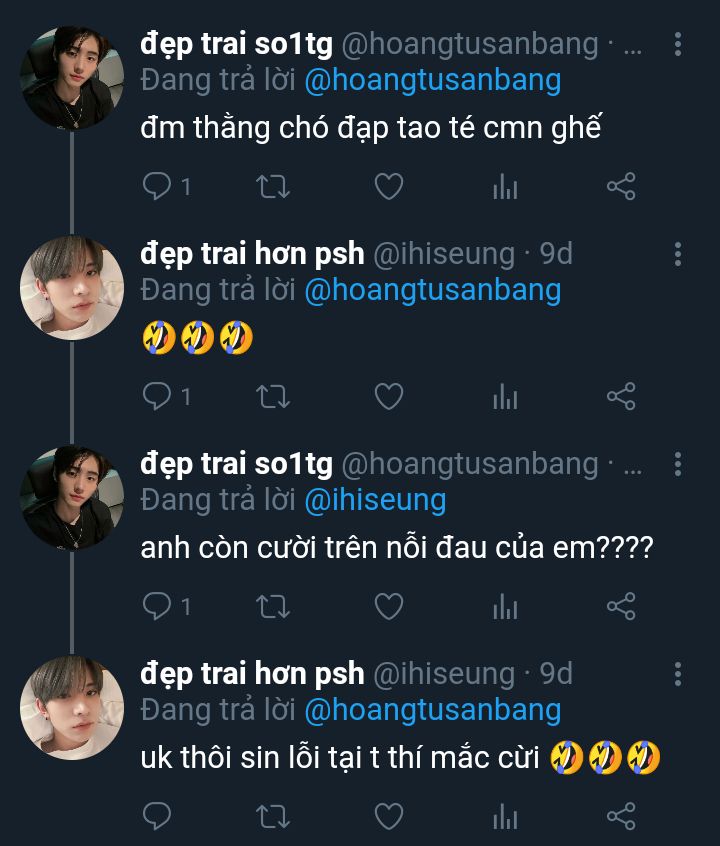Like the laughing emoji reply tweet
This screenshot has width=720, height=846.
pyautogui.click(x=388, y=397)
